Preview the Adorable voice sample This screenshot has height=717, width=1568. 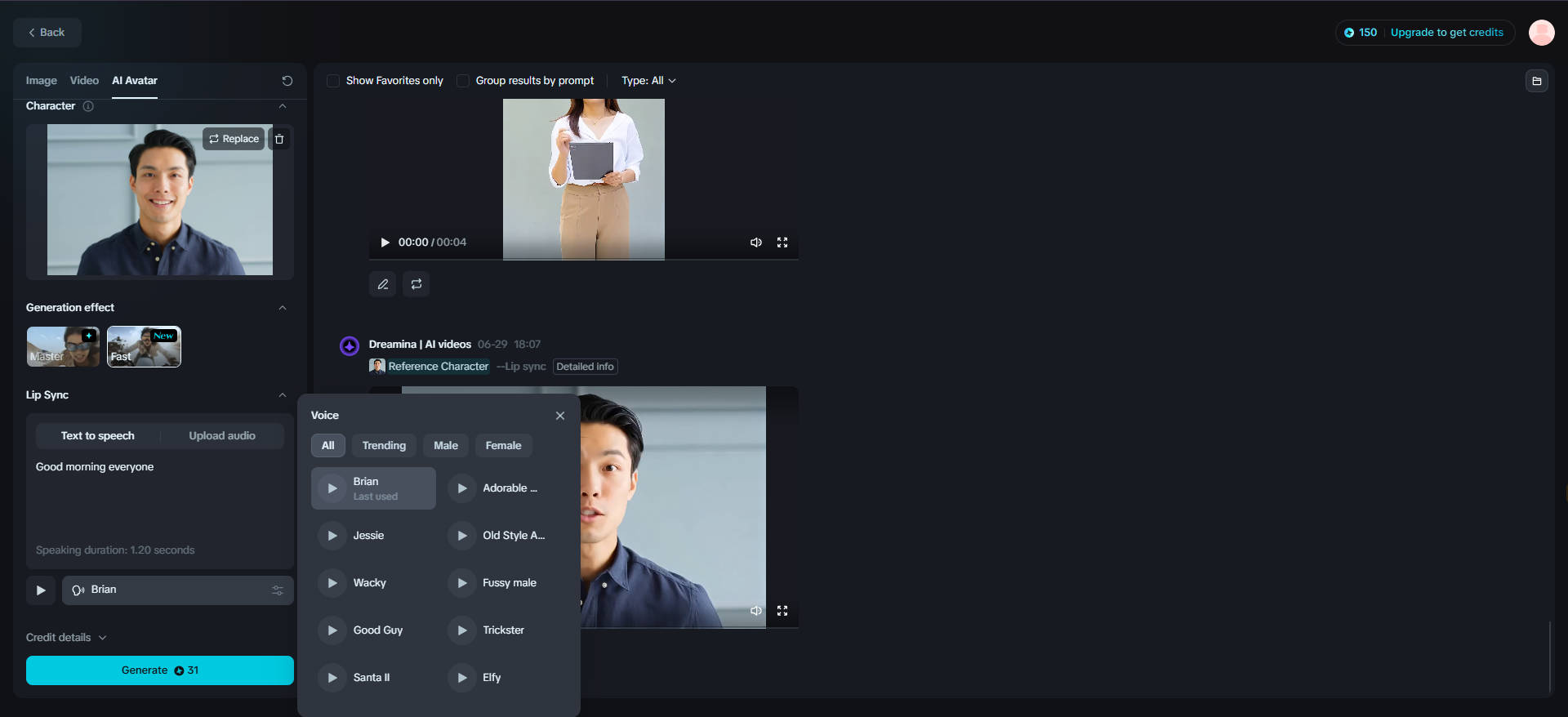462,488
